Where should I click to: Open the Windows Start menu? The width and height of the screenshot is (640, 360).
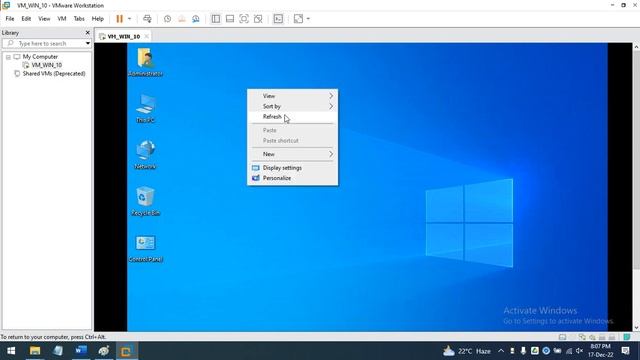click(11, 351)
